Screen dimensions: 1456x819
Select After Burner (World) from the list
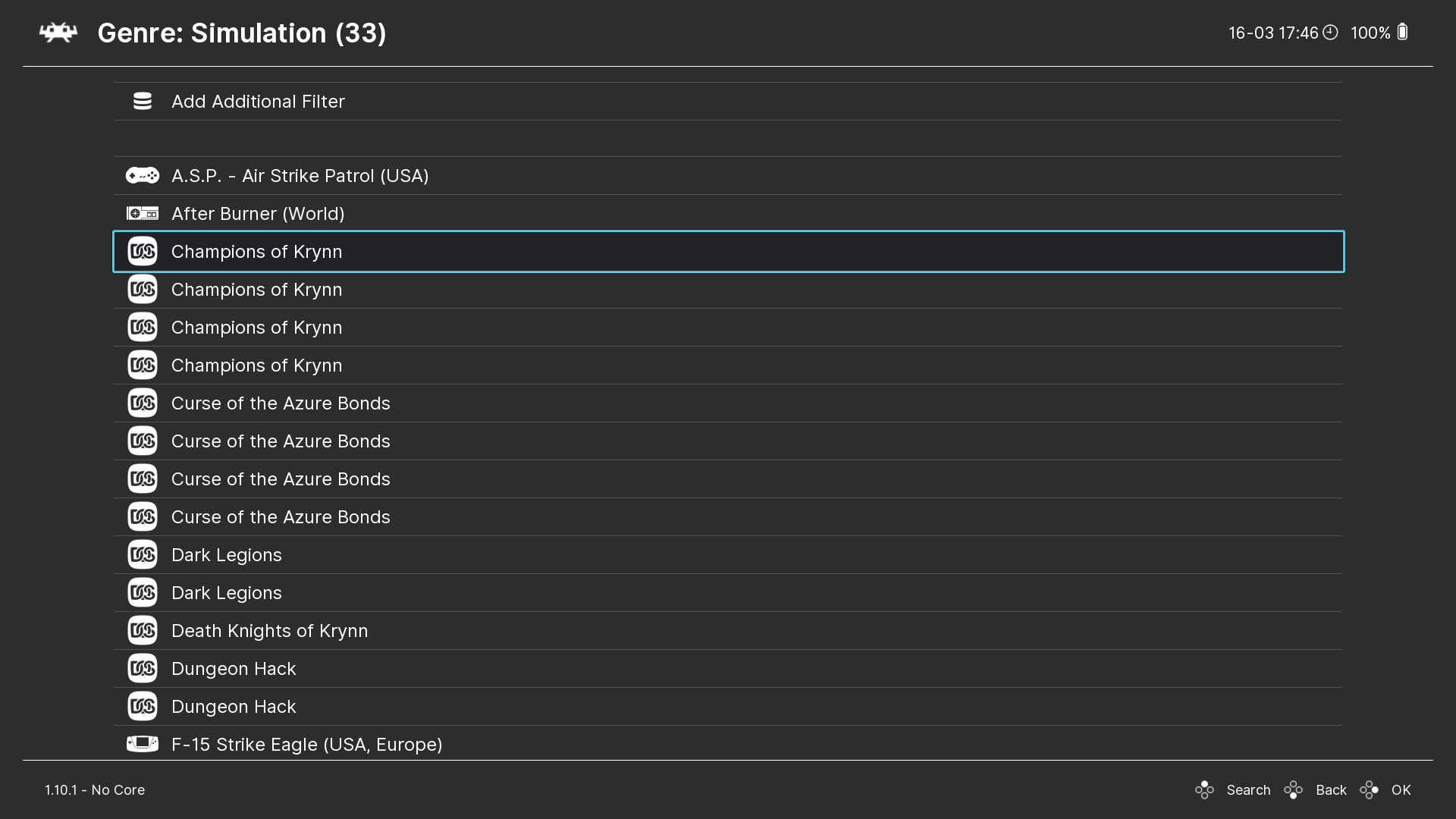(728, 214)
